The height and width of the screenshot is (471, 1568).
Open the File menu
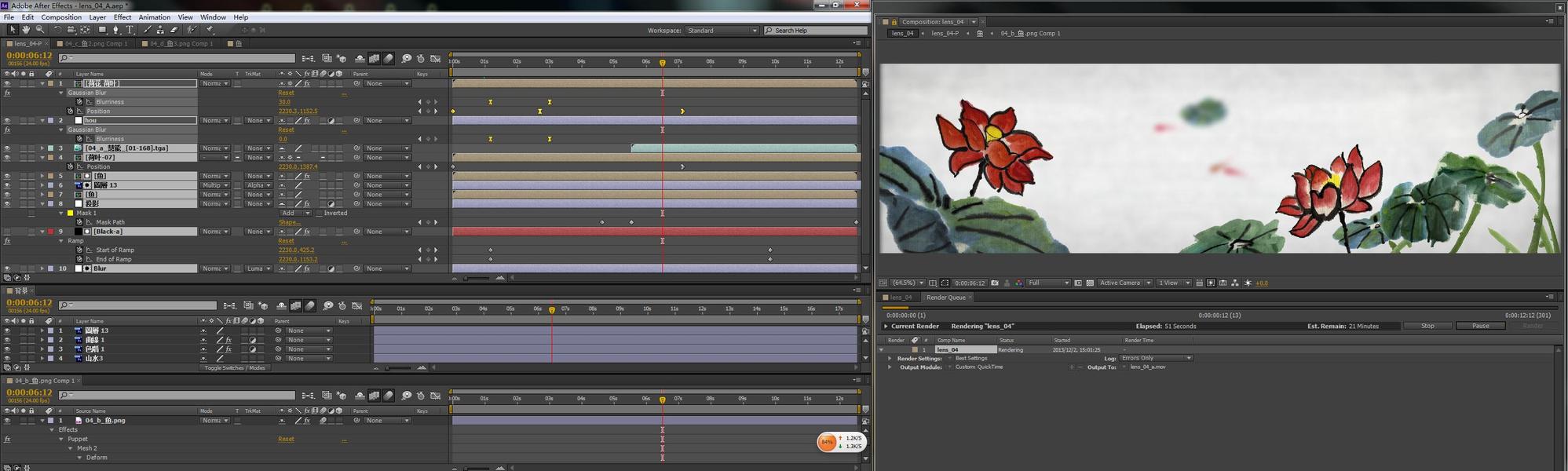coord(9,17)
